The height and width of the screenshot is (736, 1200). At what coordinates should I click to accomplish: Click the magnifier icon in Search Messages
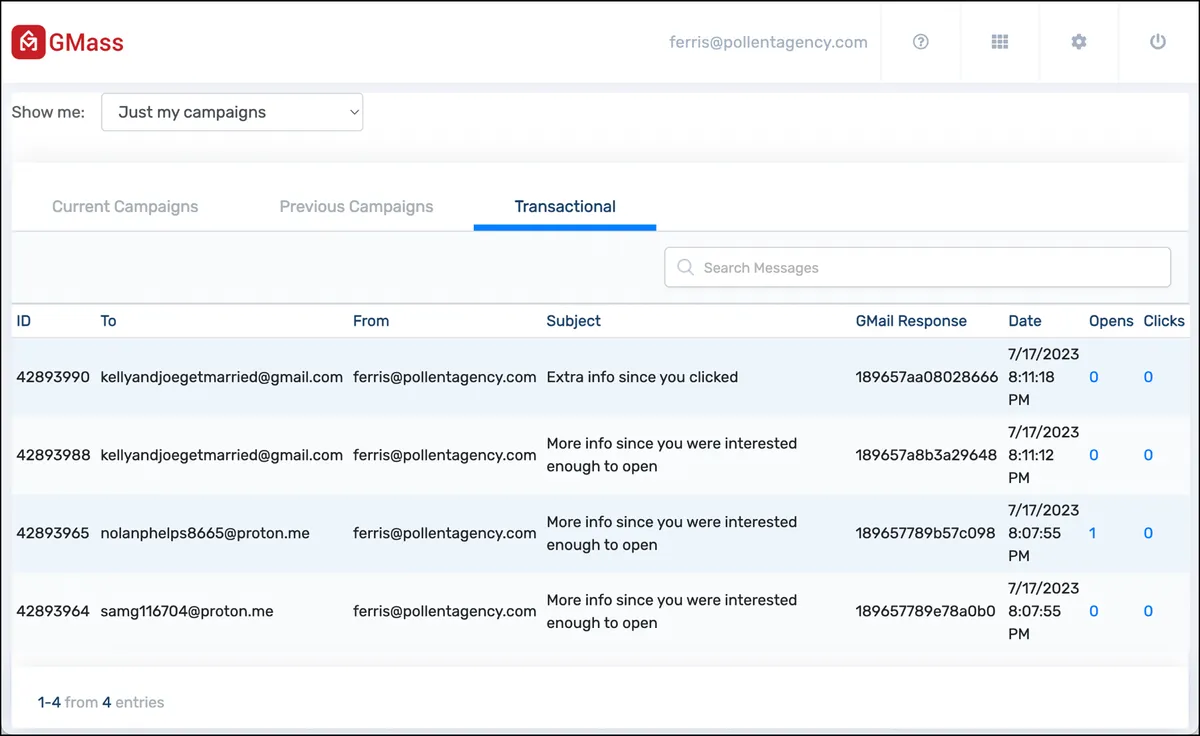pyautogui.click(x=685, y=267)
